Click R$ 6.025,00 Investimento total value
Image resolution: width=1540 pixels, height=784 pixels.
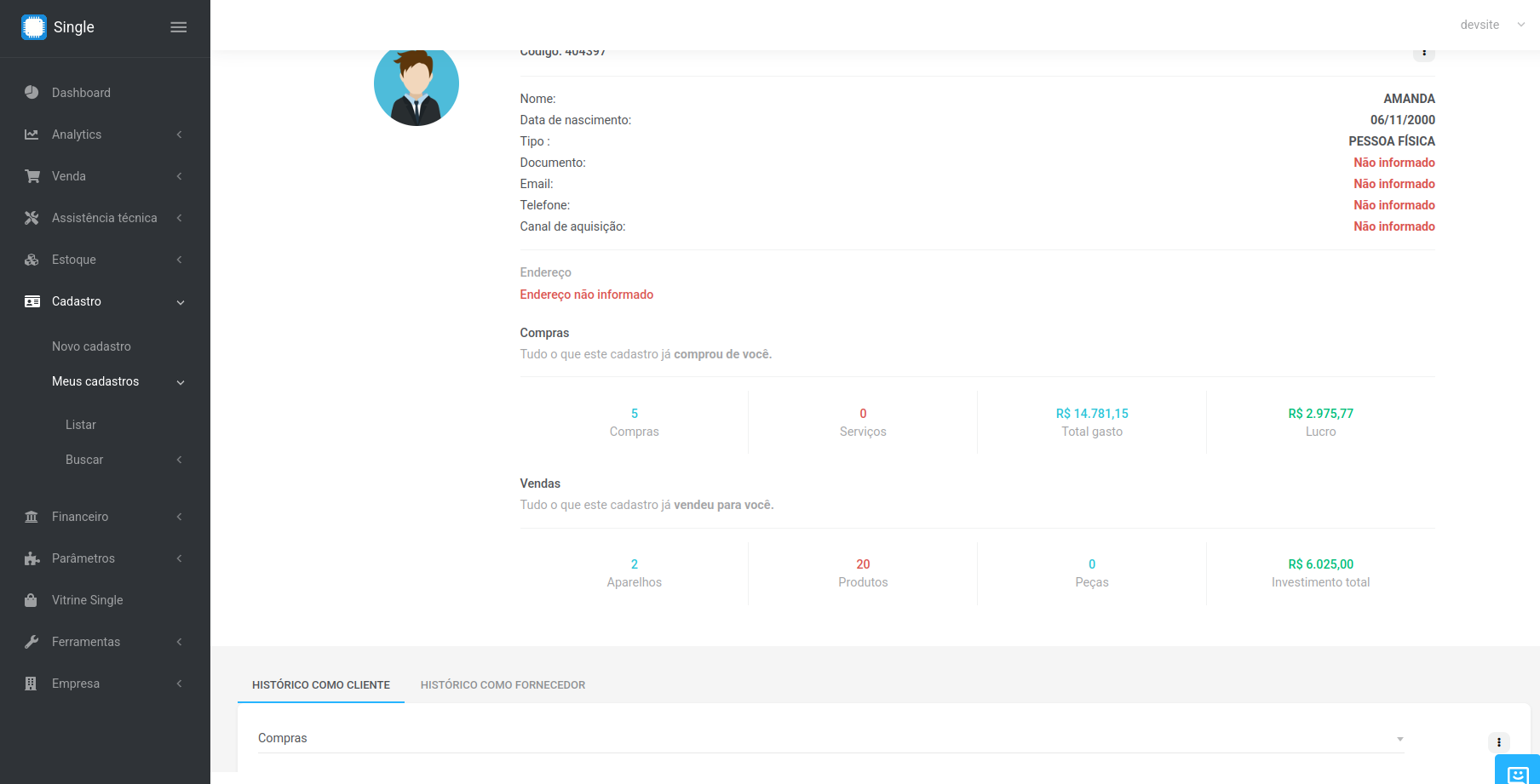coord(1321,564)
